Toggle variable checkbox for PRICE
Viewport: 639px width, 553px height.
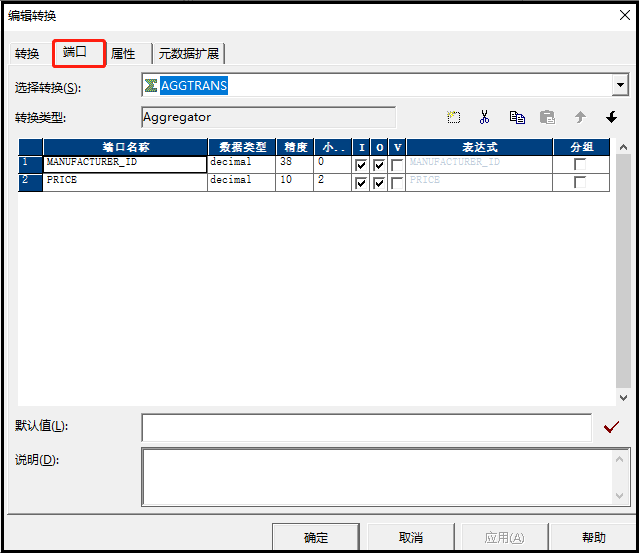(397, 183)
